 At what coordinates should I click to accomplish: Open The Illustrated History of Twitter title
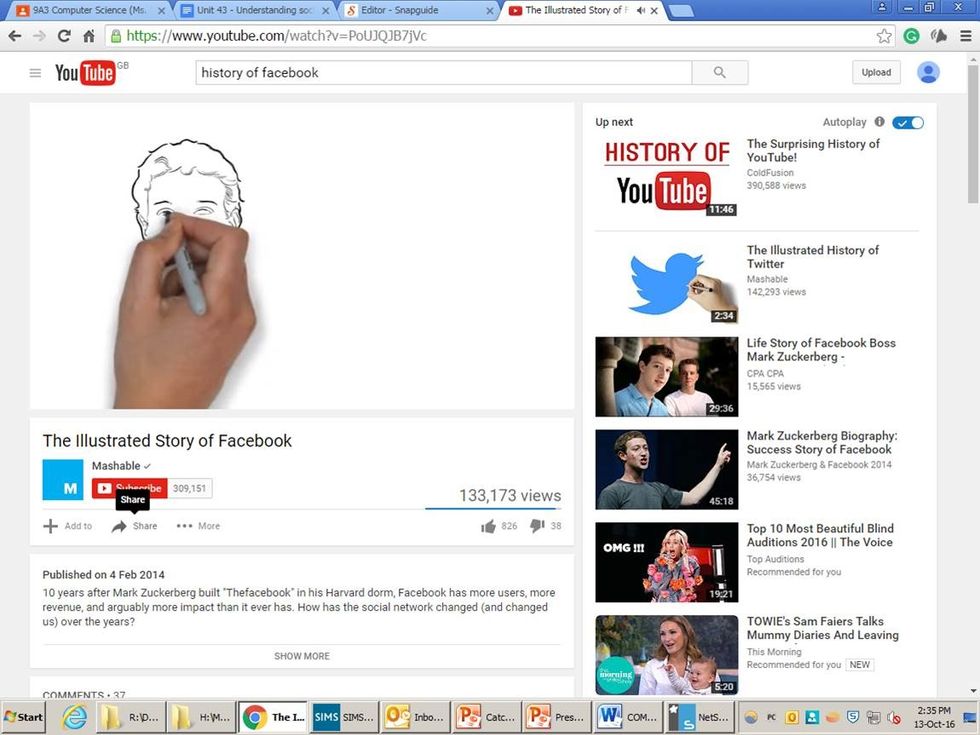[812, 257]
